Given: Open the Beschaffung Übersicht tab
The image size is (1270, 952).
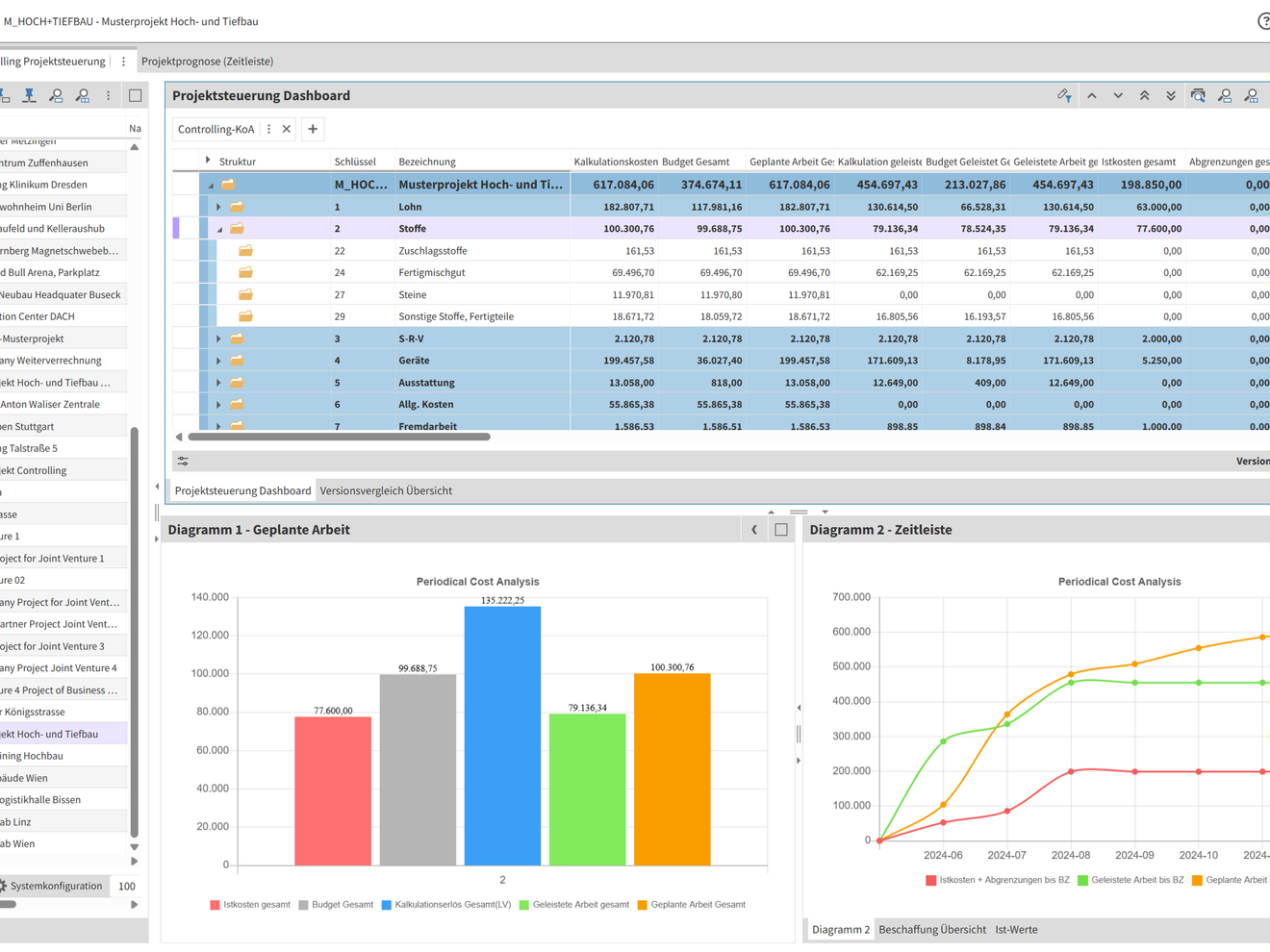Looking at the screenshot, I should coord(932,930).
